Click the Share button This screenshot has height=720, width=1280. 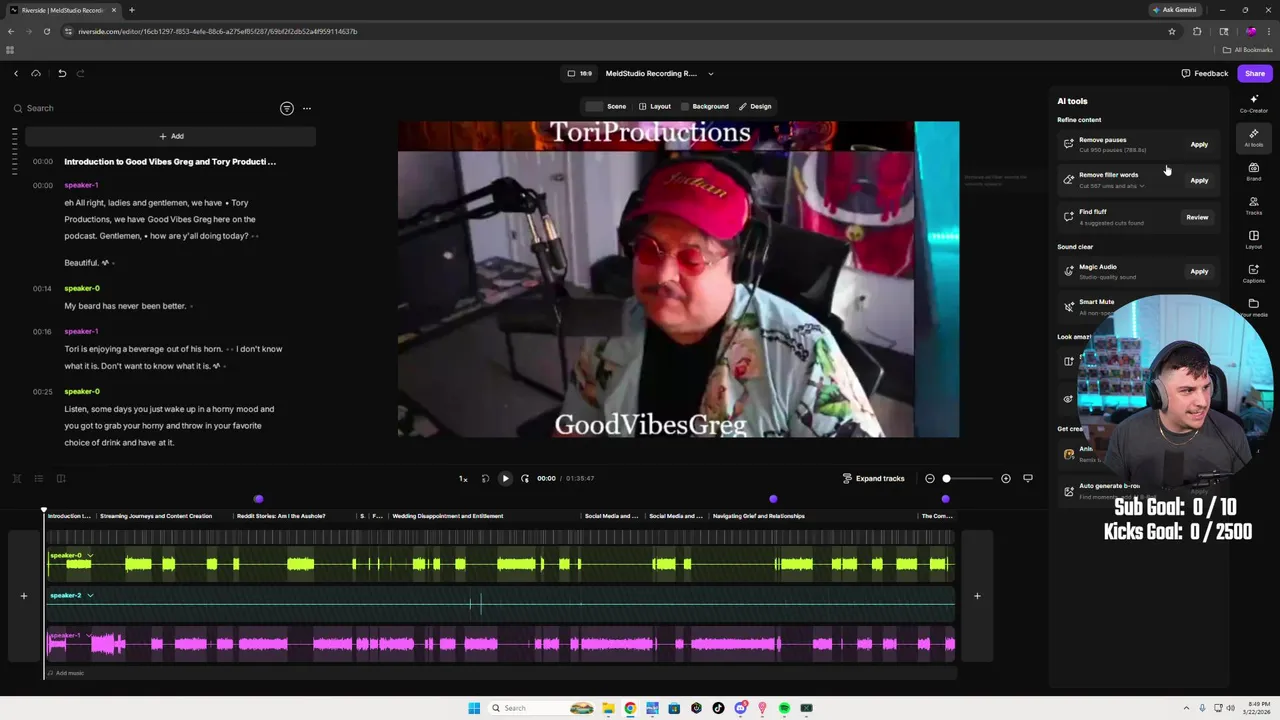click(1255, 73)
